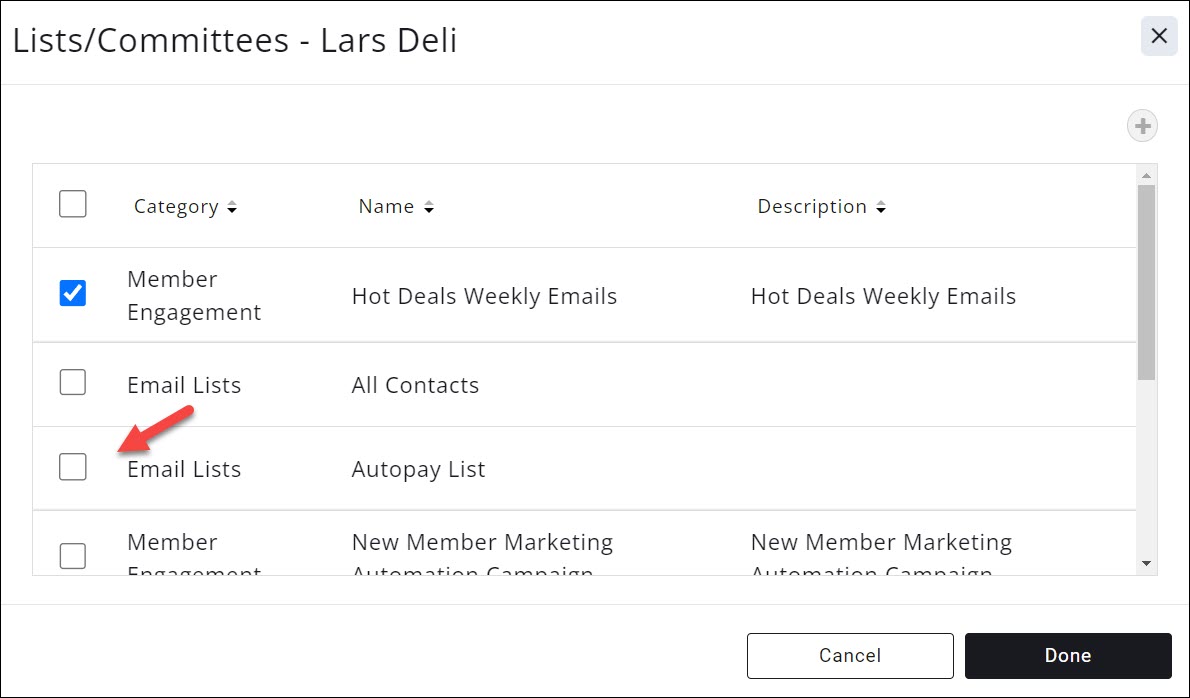The height and width of the screenshot is (698, 1190).
Task: Click the Autopay List row name
Action: (x=418, y=469)
